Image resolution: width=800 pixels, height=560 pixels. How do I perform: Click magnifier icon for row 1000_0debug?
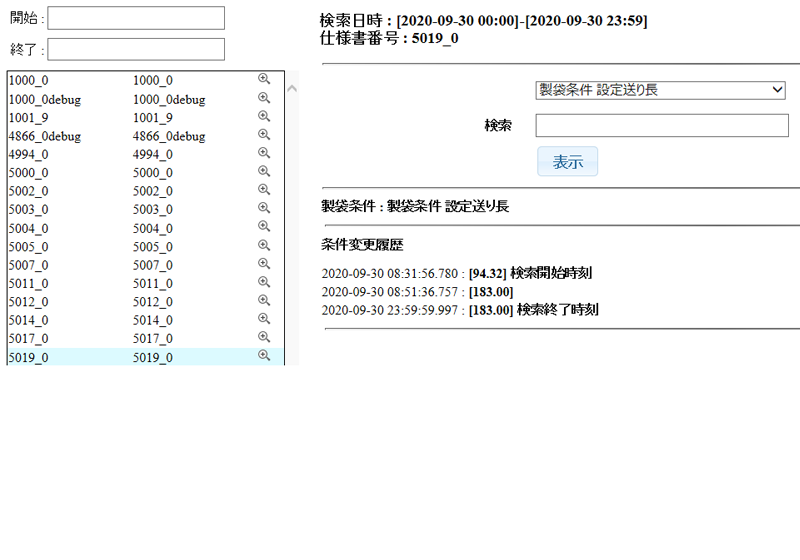[264, 98]
